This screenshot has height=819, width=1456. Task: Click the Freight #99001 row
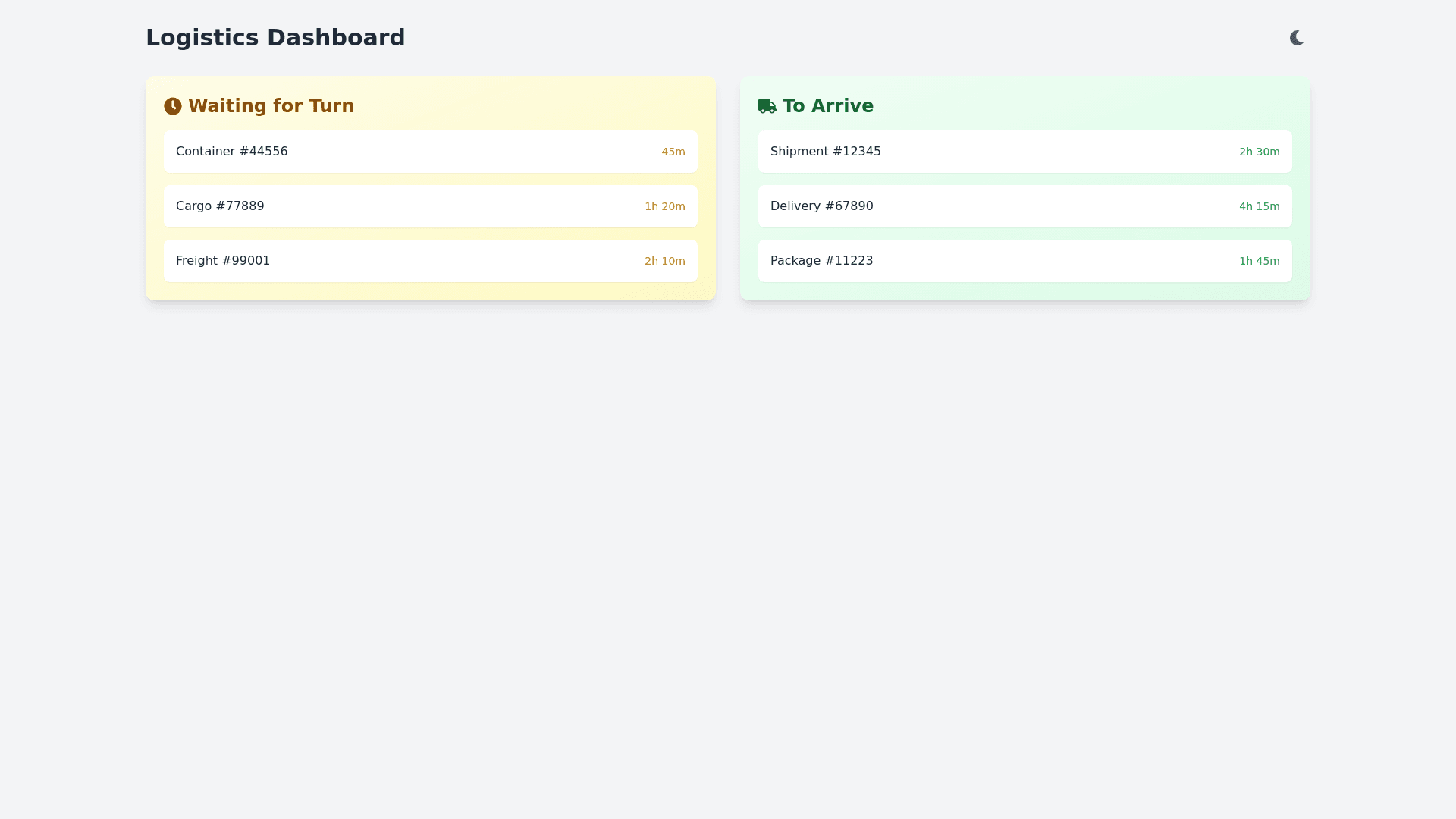(x=430, y=260)
